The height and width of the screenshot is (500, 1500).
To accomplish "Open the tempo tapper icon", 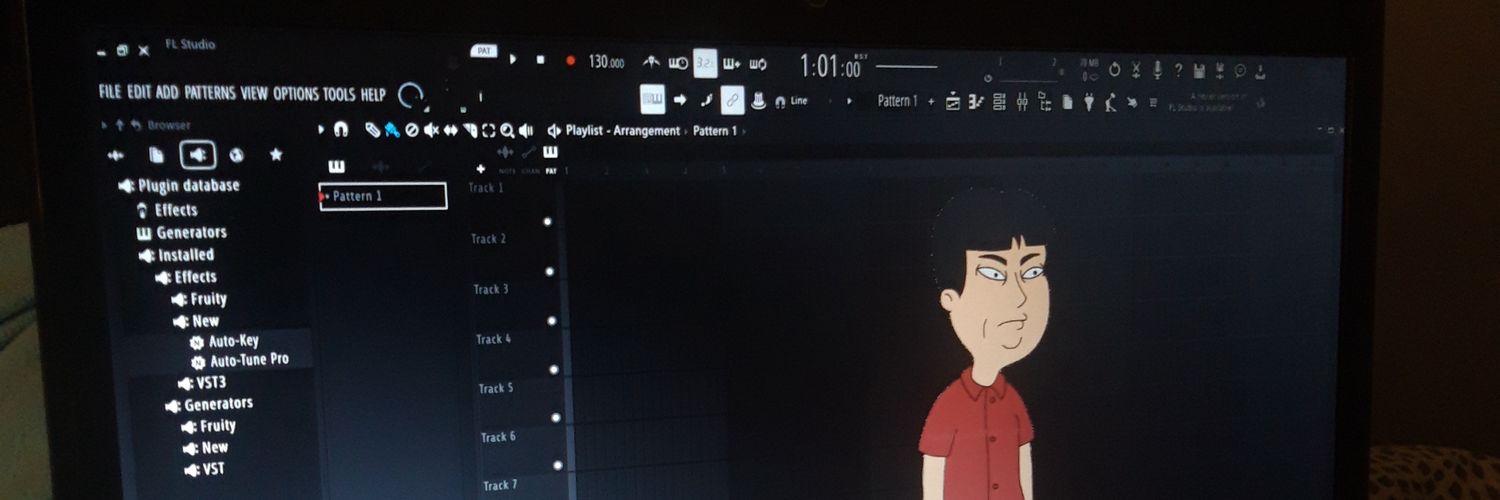I will pos(1111,102).
